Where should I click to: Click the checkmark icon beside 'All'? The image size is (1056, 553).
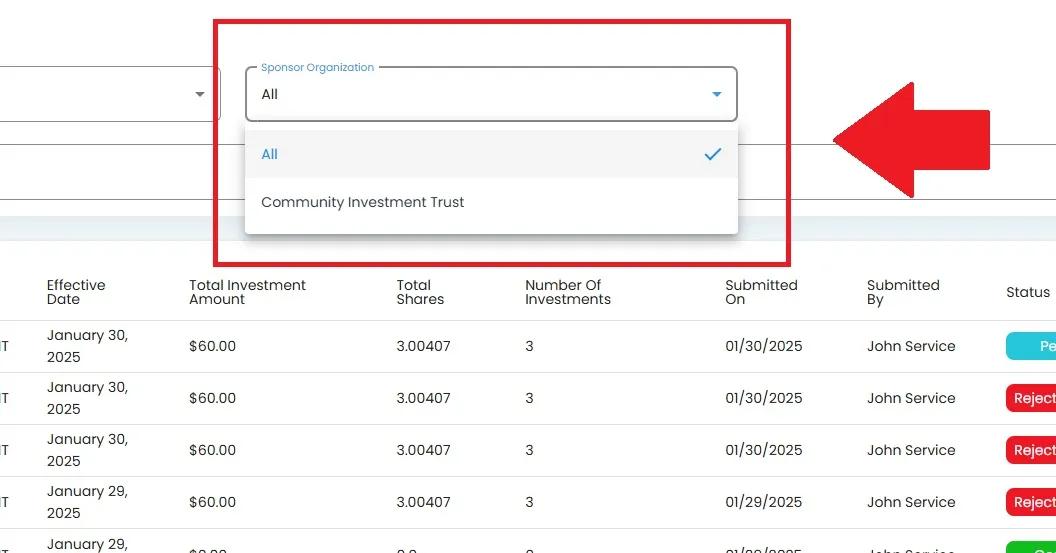click(x=712, y=154)
